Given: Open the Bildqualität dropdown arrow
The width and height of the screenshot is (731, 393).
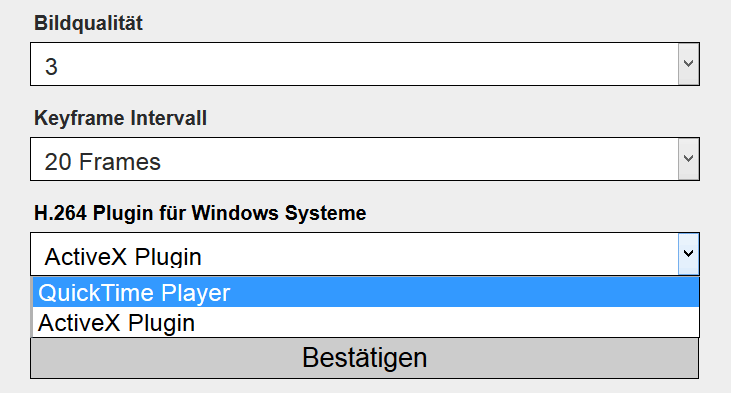Looking at the screenshot, I should (689, 64).
